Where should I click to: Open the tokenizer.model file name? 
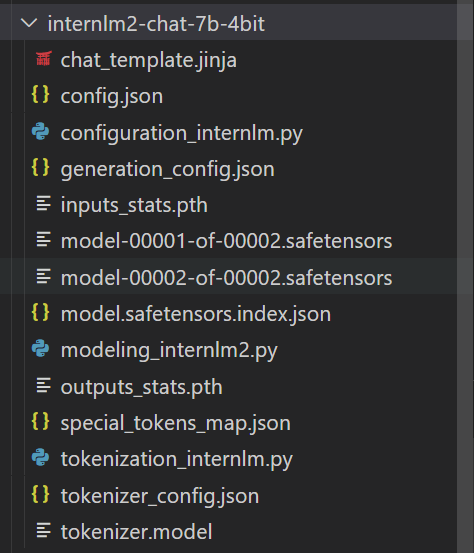tap(136, 531)
